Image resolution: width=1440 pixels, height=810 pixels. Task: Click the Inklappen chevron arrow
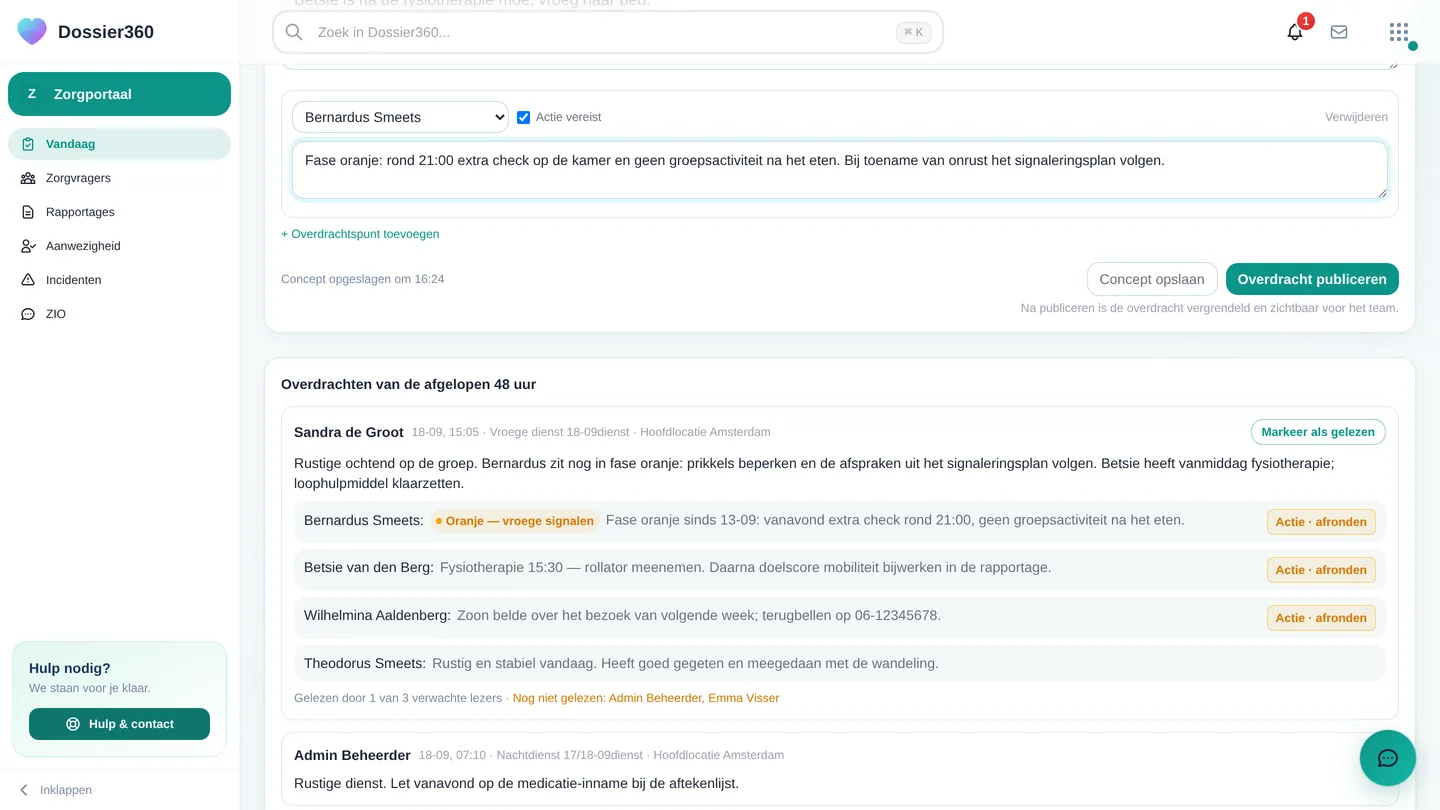(x=24, y=790)
